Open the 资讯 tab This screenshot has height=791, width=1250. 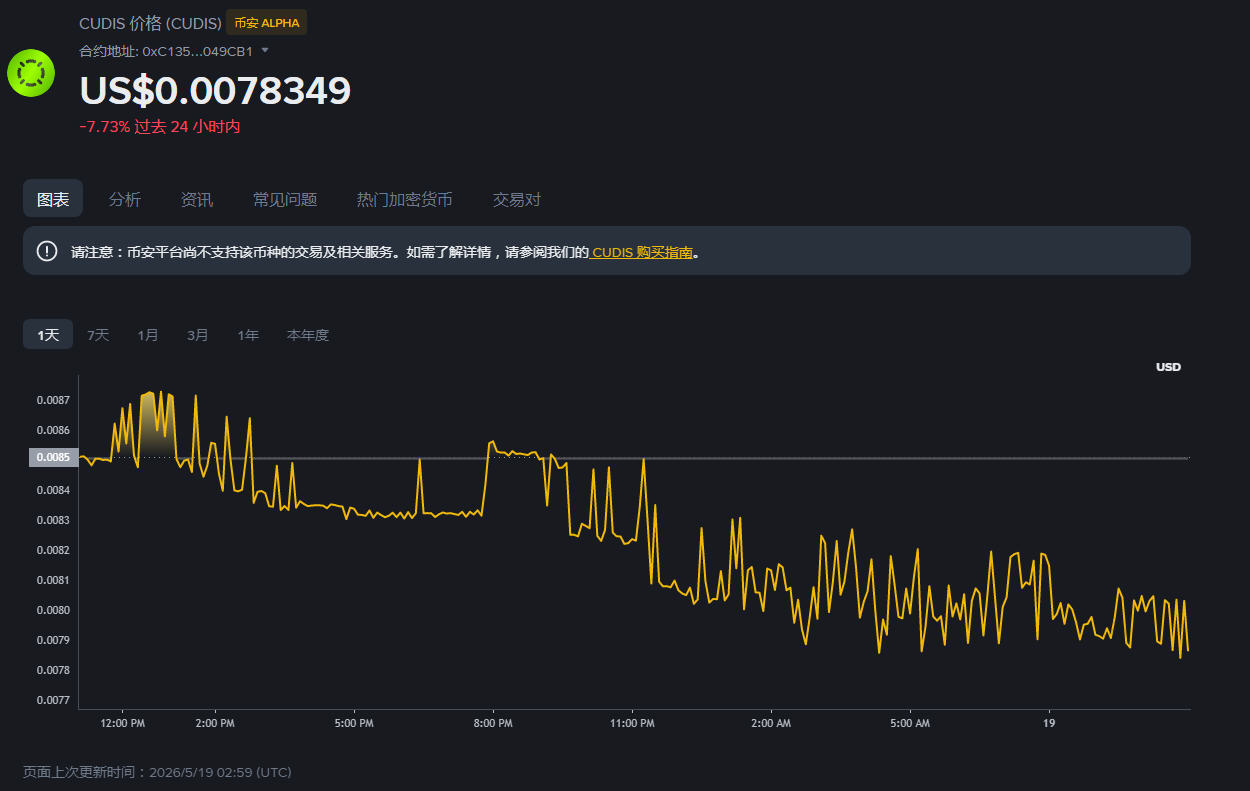pos(197,199)
